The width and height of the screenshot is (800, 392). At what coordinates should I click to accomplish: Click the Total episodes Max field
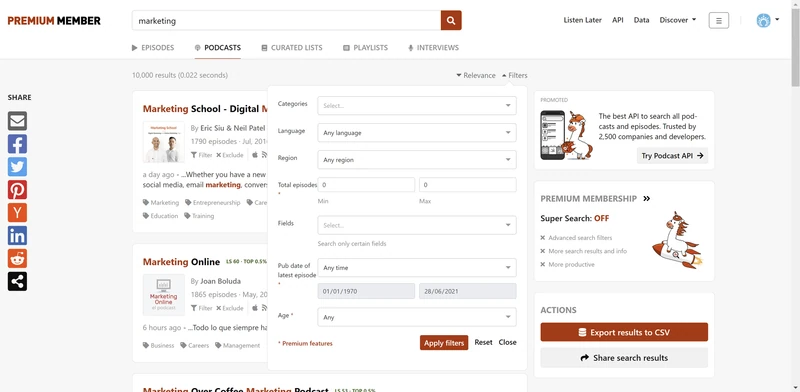coord(467,185)
